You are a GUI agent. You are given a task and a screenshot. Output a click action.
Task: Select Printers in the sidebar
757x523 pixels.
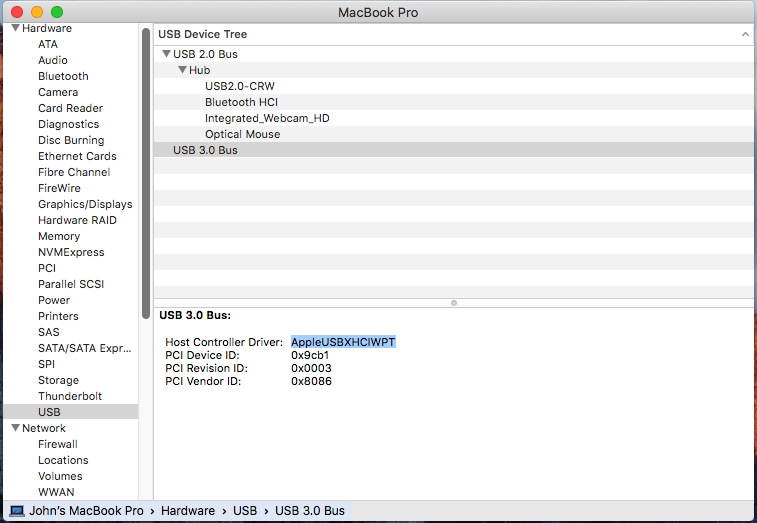[58, 316]
